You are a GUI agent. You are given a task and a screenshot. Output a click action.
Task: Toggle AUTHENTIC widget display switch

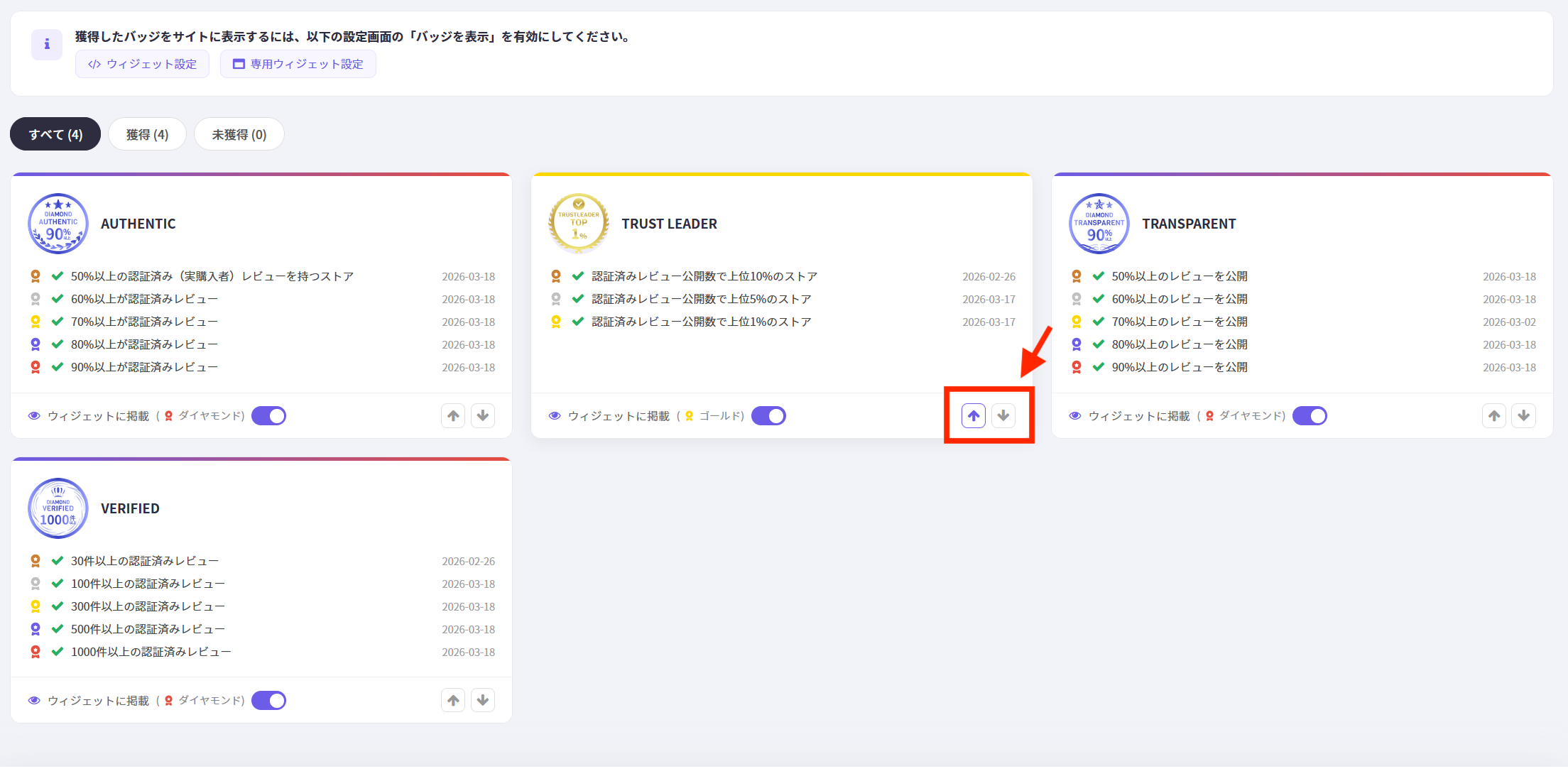269,416
